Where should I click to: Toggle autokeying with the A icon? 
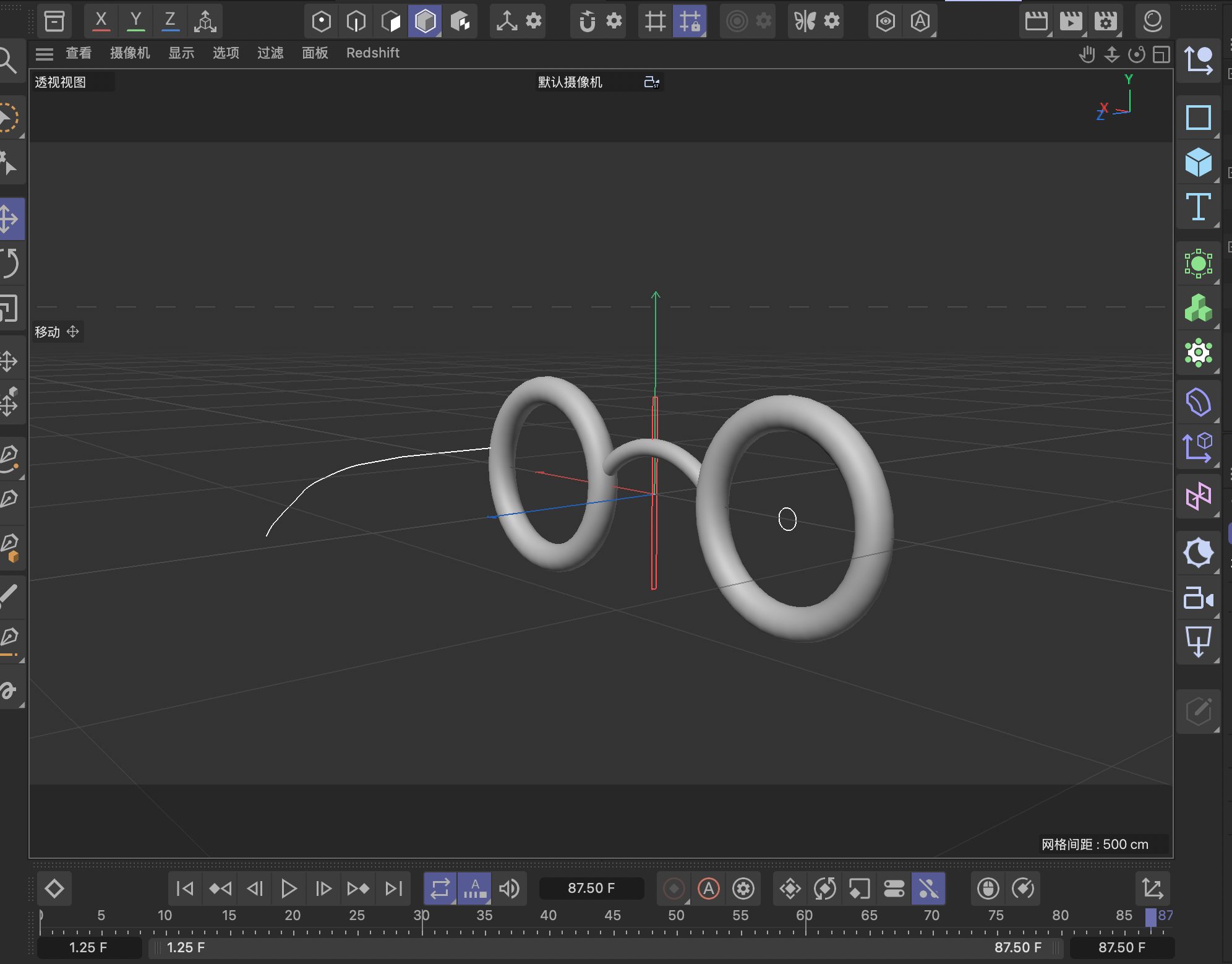(x=709, y=889)
